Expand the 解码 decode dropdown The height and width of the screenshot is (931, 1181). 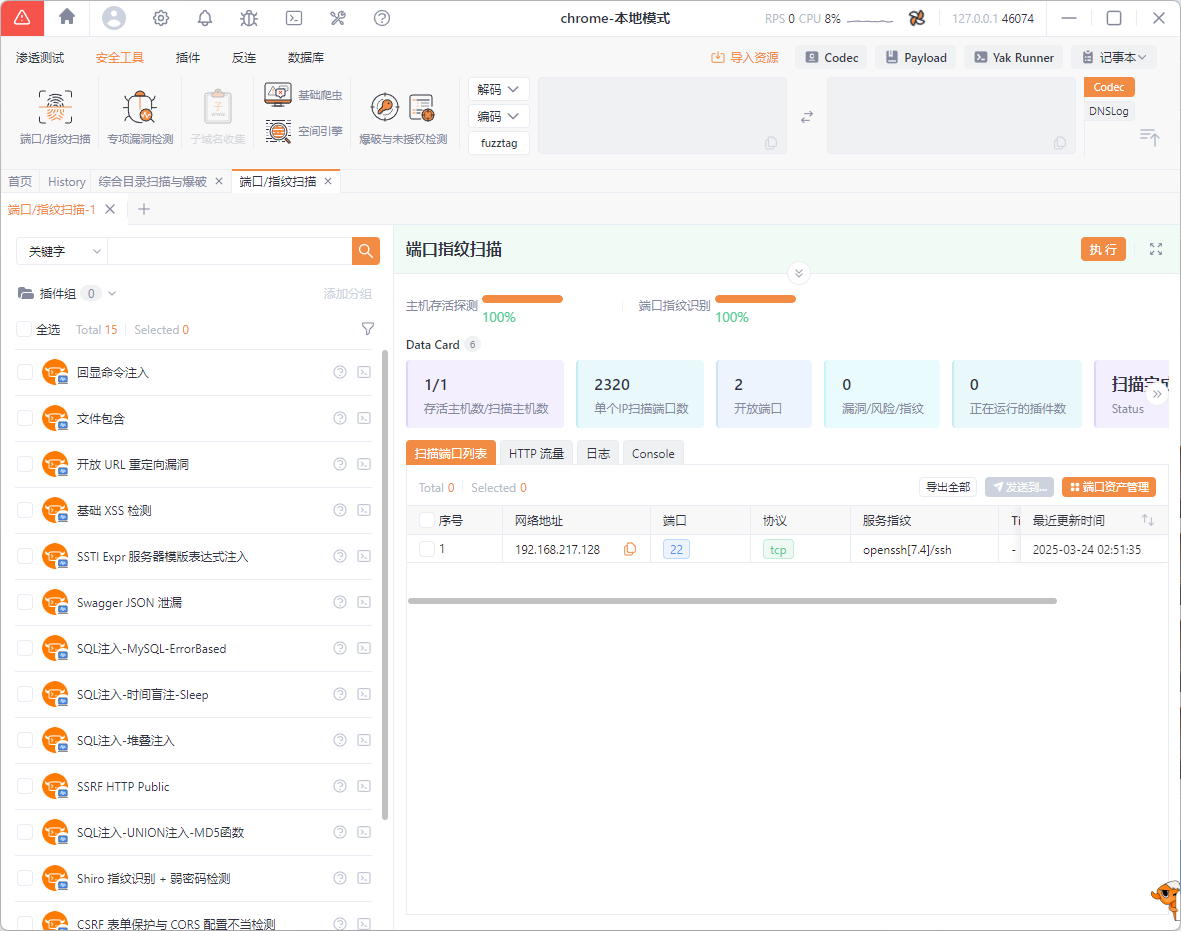(x=498, y=89)
